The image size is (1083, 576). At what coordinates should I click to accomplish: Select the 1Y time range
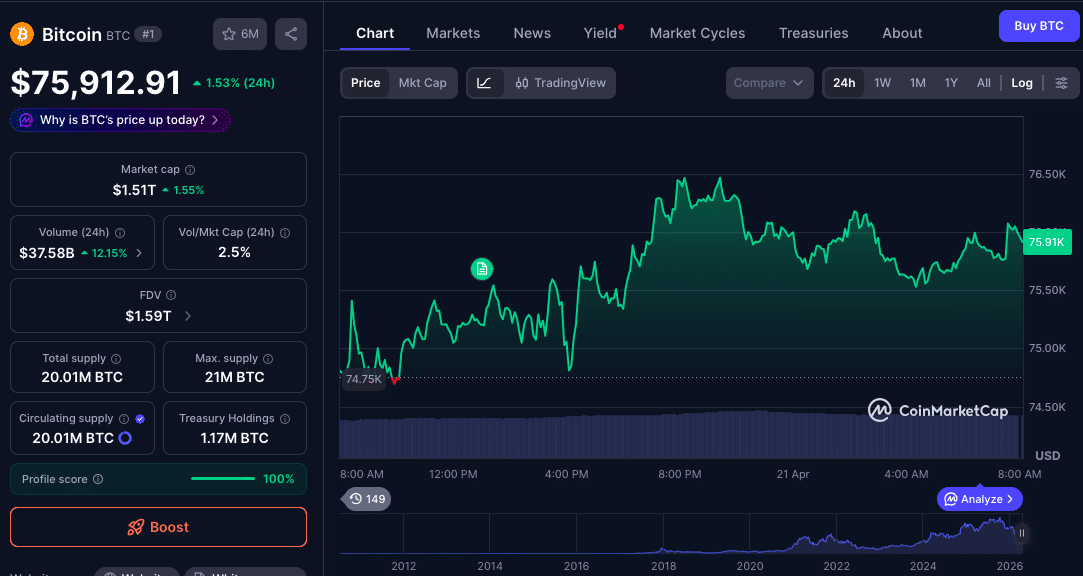951,83
